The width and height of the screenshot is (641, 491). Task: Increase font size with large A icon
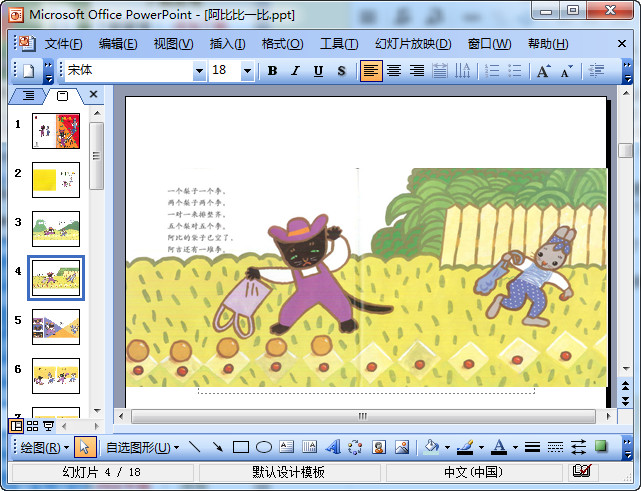543,71
